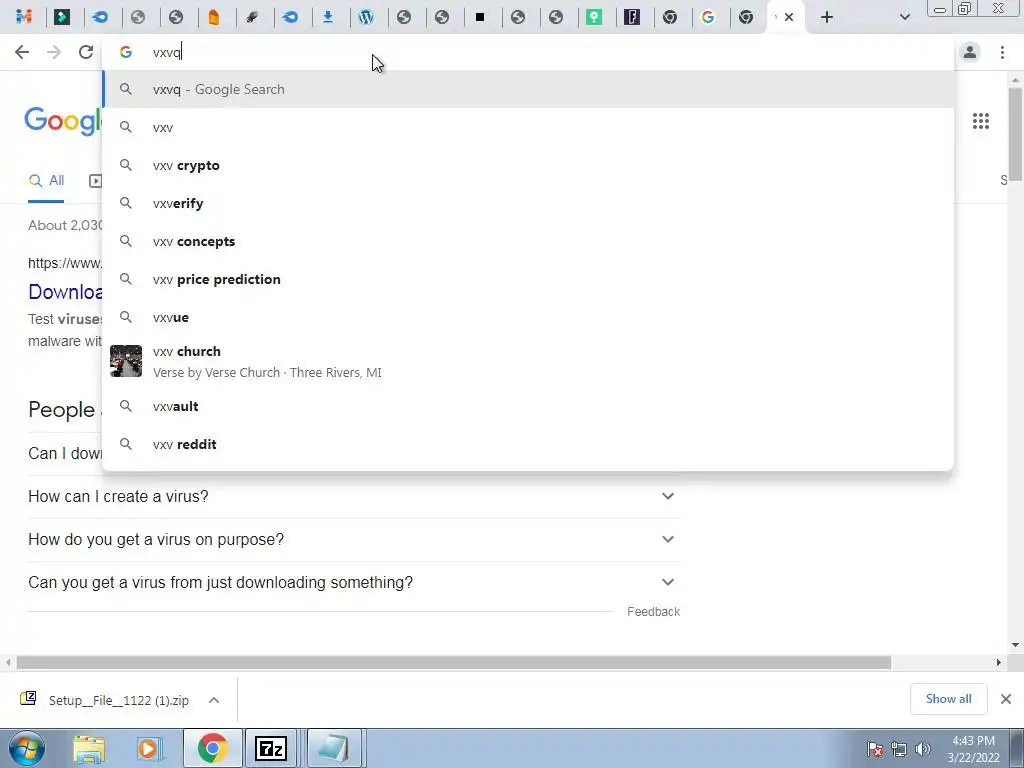Click the scroll down arrow of vertical scrollbar
This screenshot has width=1024, height=768.
coord(1015,645)
